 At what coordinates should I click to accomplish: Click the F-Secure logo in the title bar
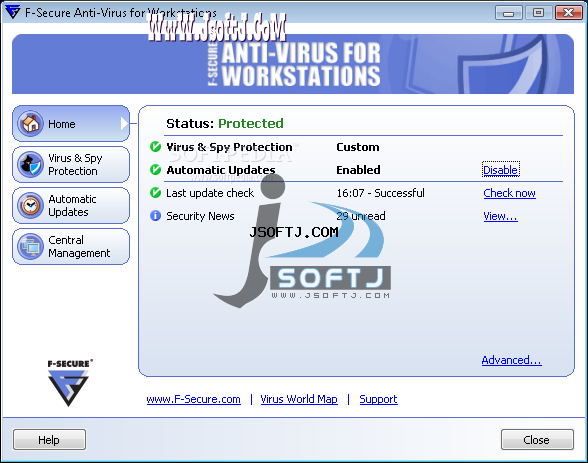[12, 12]
